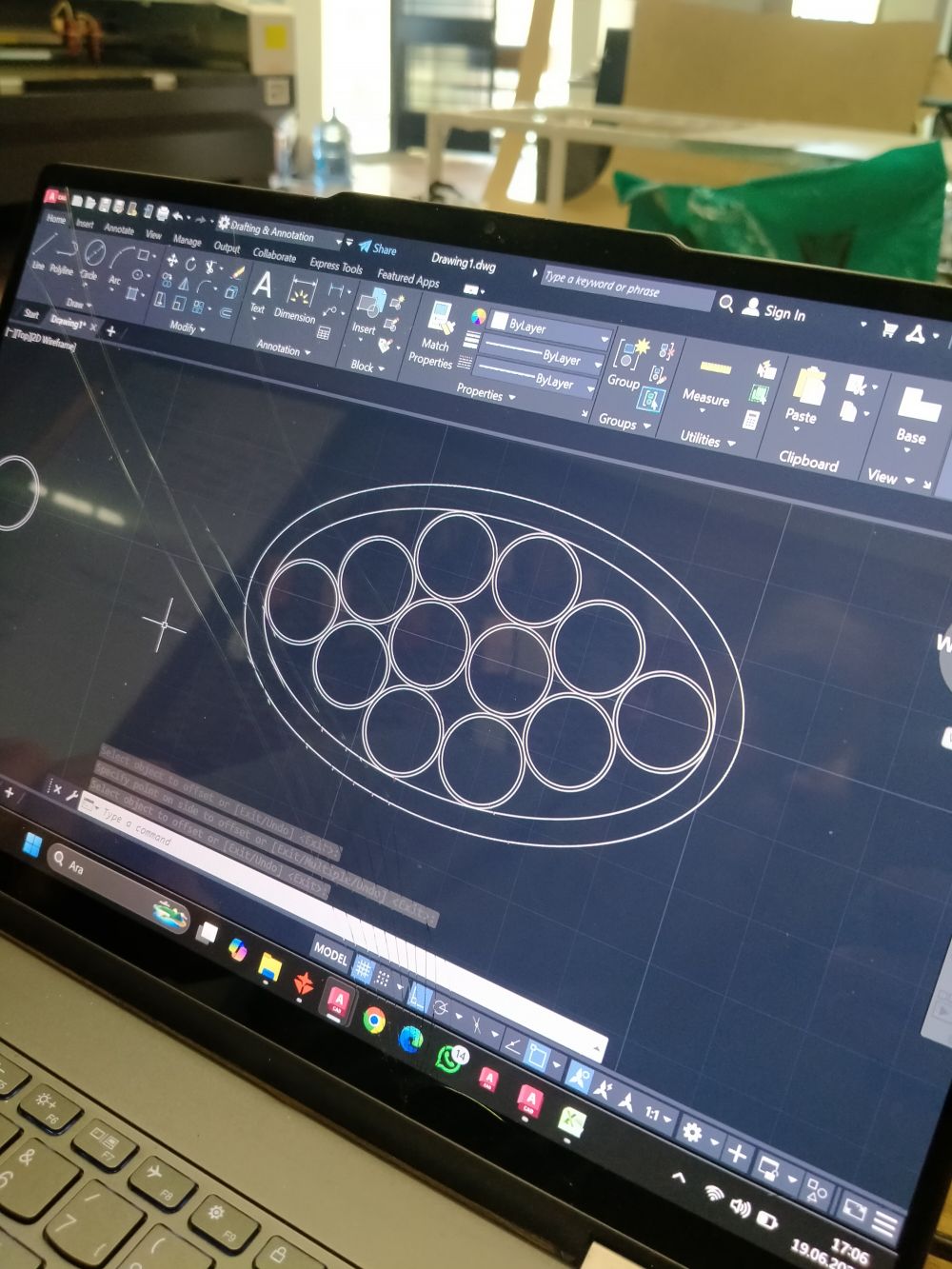Image resolution: width=952 pixels, height=1269 pixels.
Task: Toggle the grid display in status bar
Action: click(363, 968)
